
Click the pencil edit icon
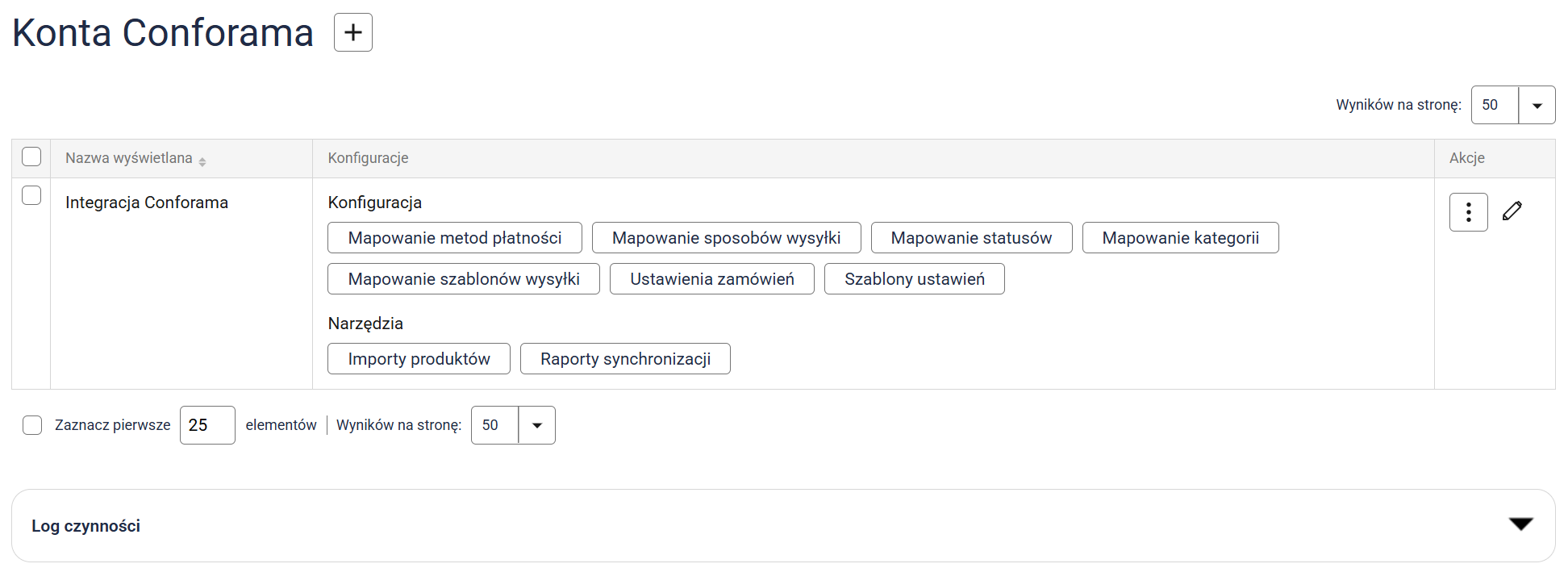tap(1512, 211)
